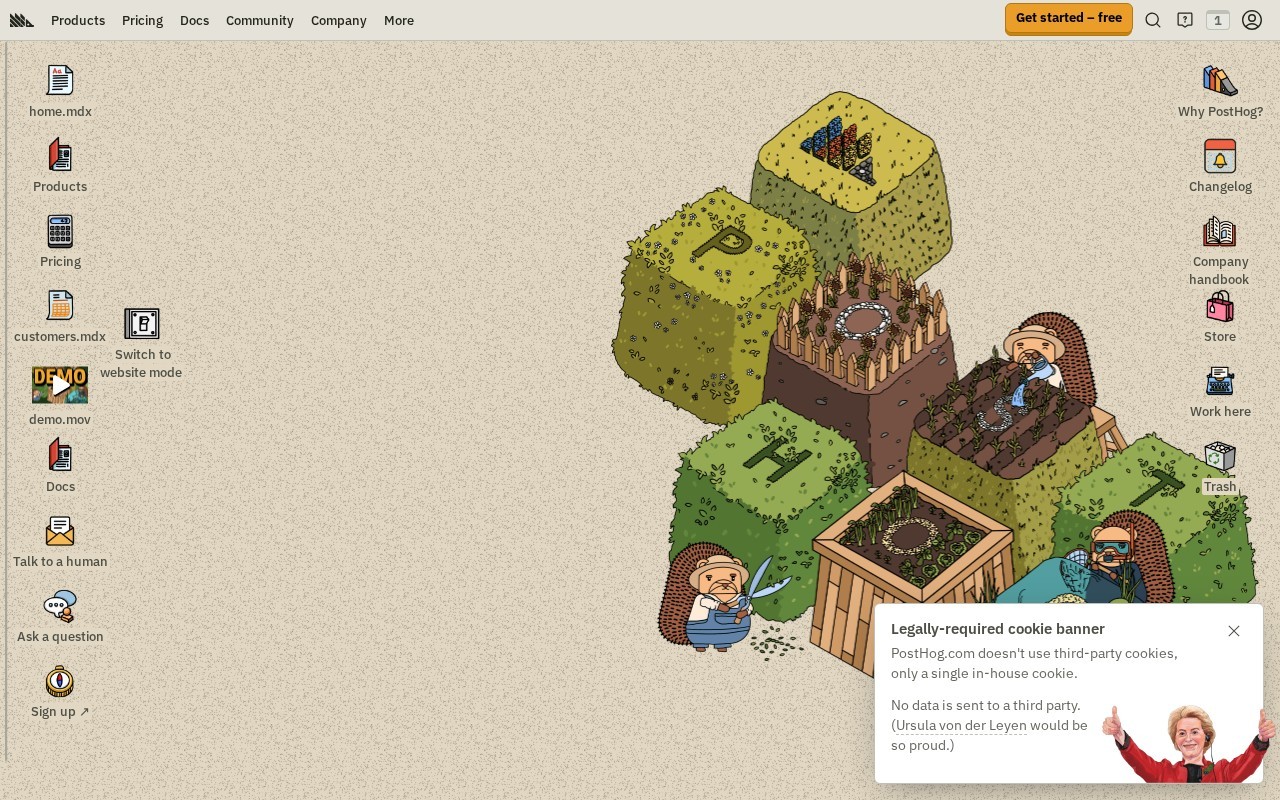Open the account profile icon
Screen dimensions: 1280x800
(1252, 20)
